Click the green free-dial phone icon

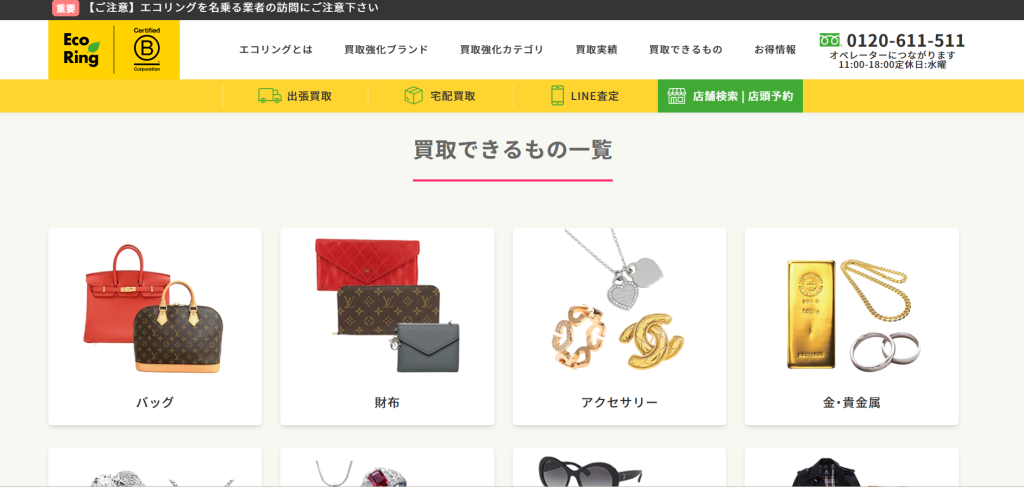(x=829, y=40)
